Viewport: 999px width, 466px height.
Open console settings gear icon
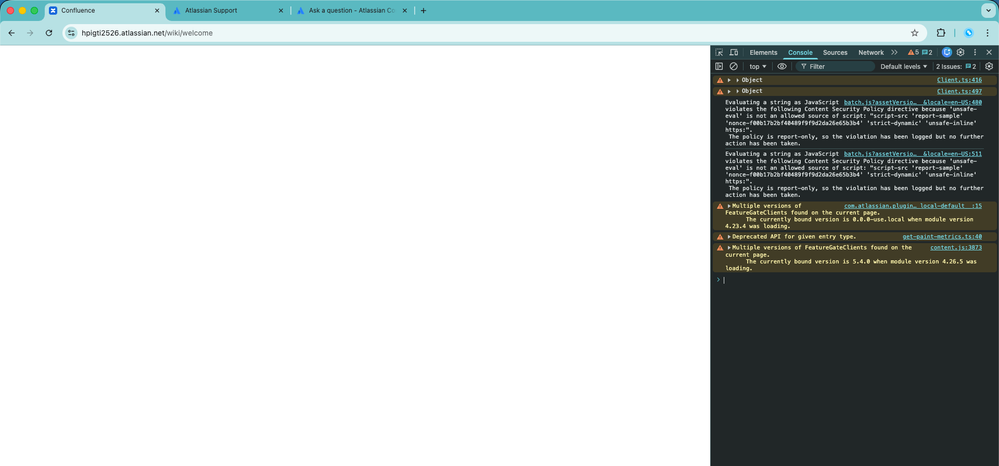coord(989,66)
